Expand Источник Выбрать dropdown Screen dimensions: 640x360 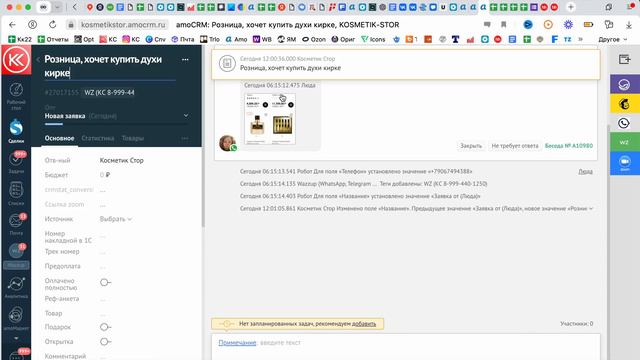coord(116,219)
